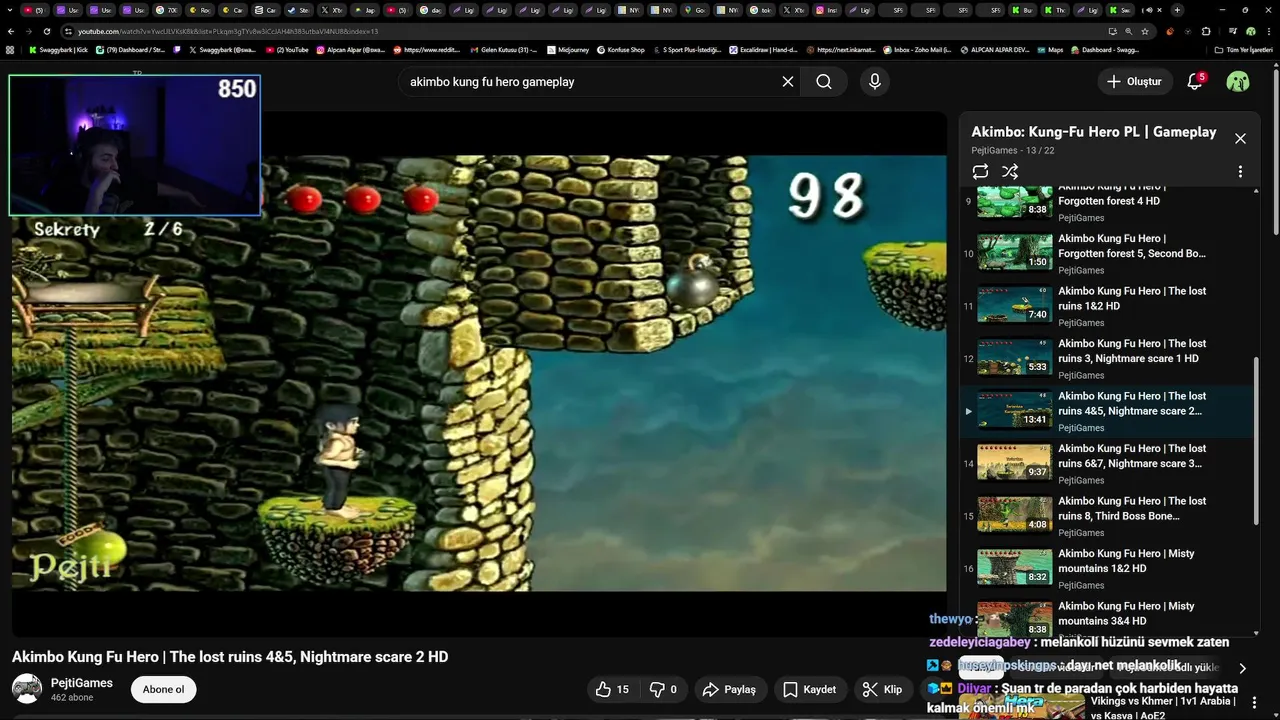
Task: Click currently playing lost ruins 4&5 item
Action: 1106,411
